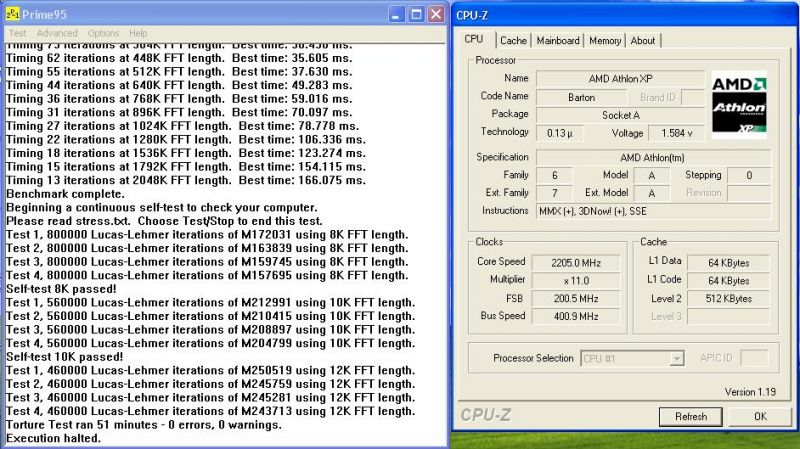
Task: Open the Help menu in Prime95
Action: 138,33
